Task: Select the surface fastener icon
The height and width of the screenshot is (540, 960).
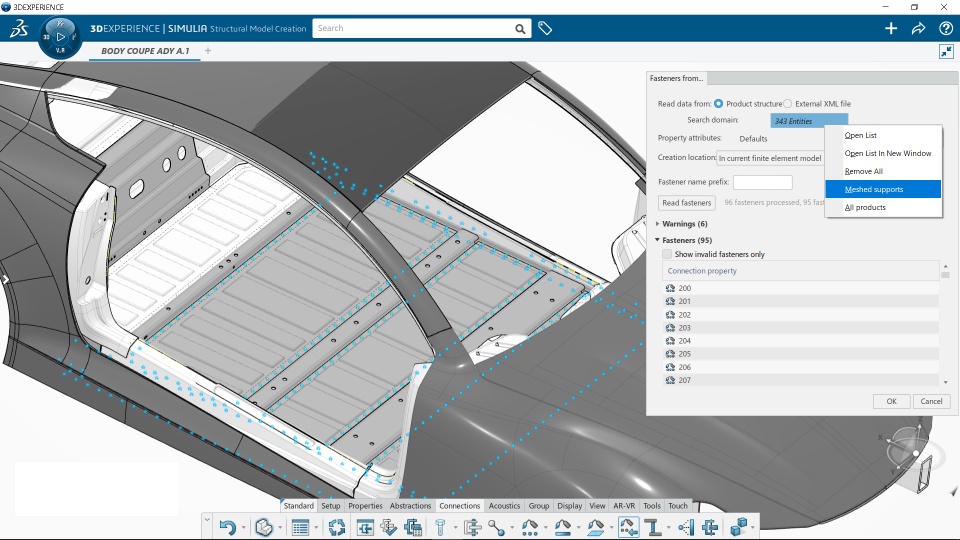Action: (595, 527)
